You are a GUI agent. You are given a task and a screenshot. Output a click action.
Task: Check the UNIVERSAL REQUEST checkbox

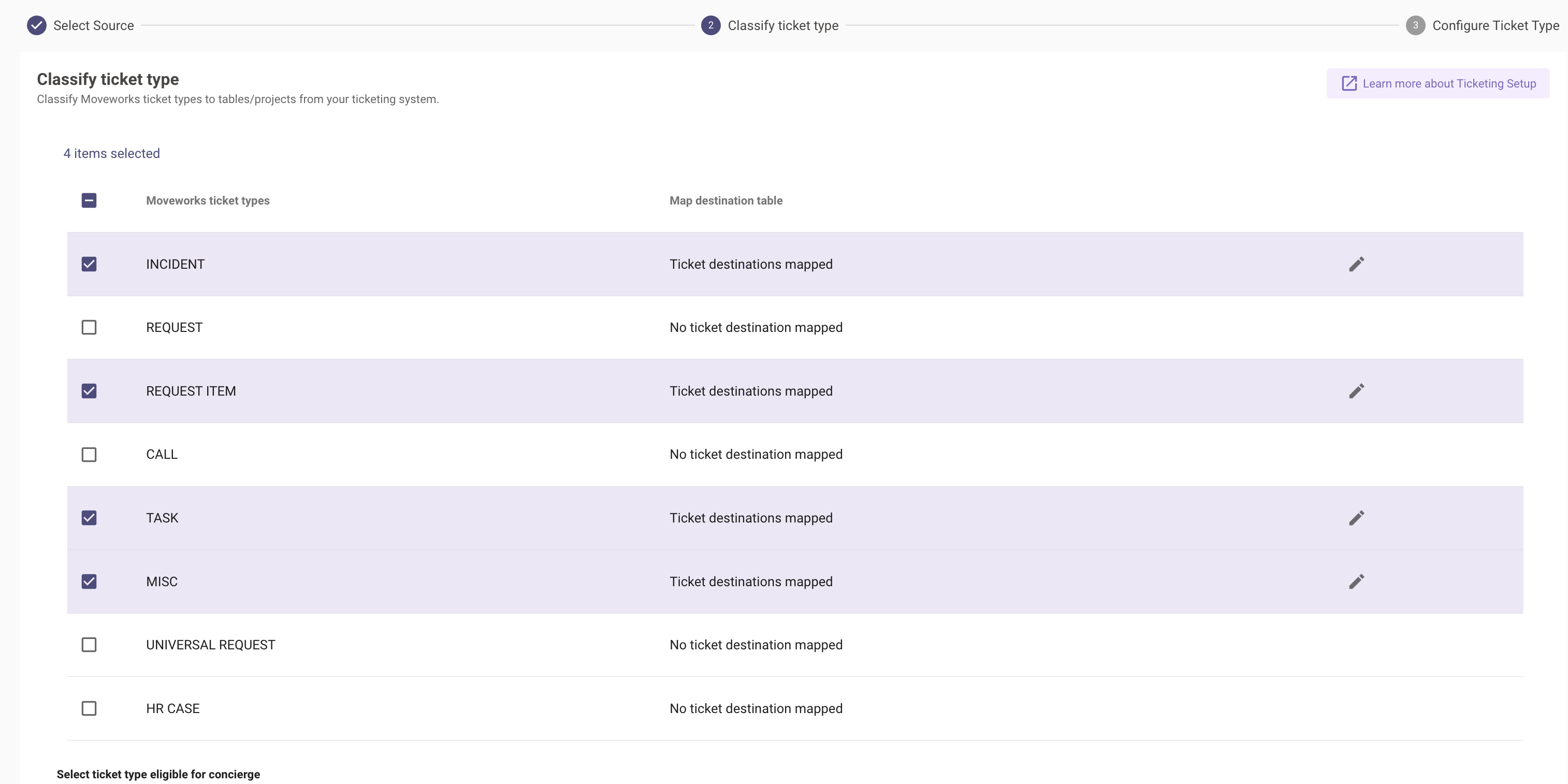coord(89,645)
